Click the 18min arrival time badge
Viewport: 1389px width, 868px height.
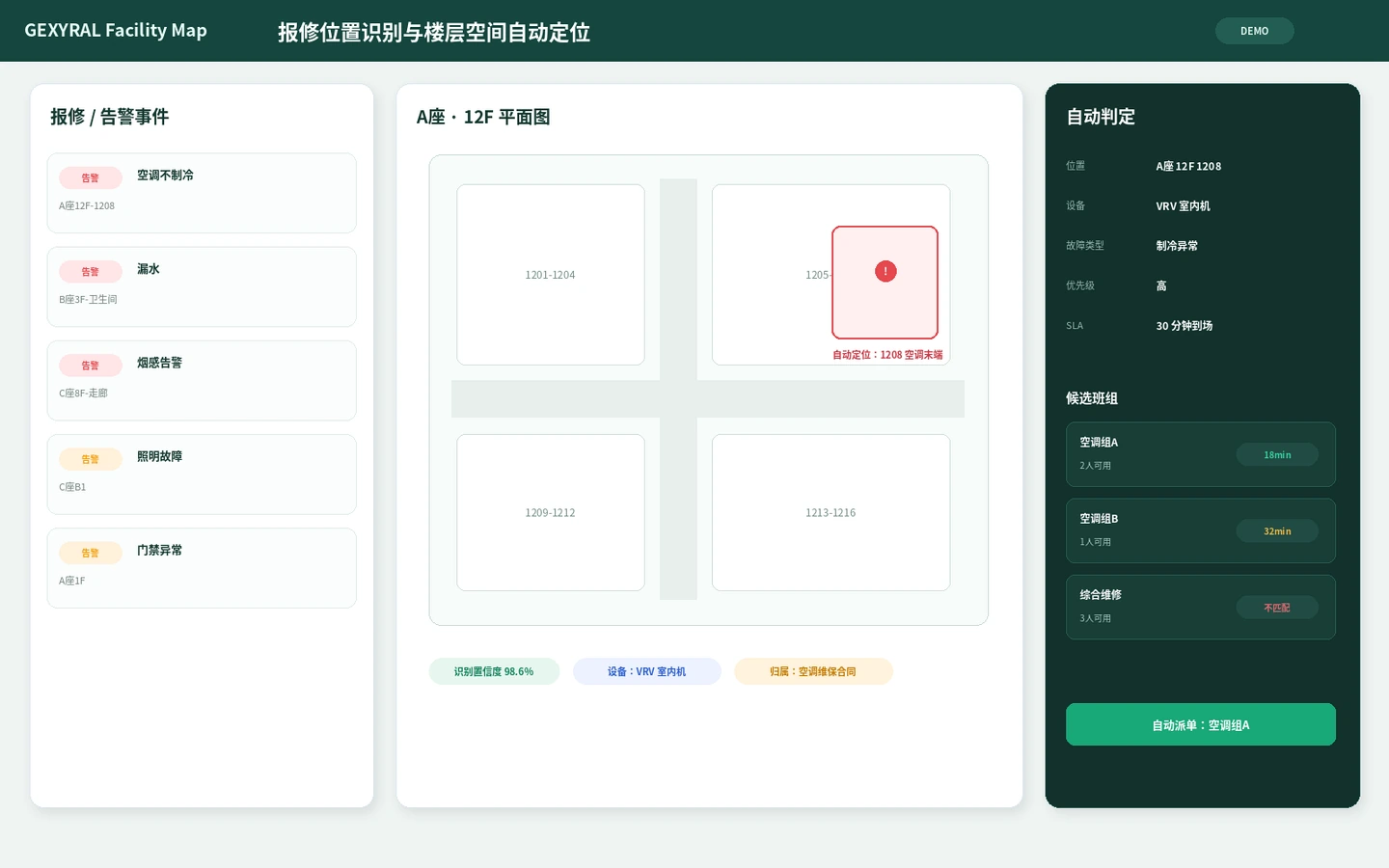1277,454
